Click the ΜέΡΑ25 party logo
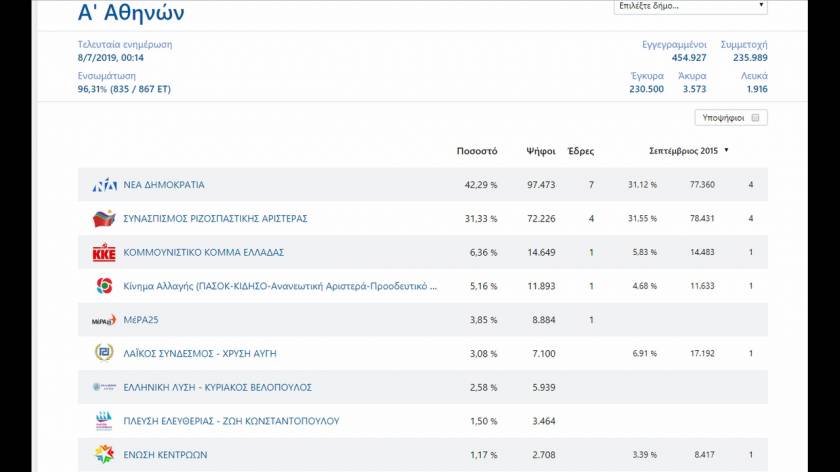Image resolution: width=840 pixels, height=472 pixels. pyautogui.click(x=104, y=320)
